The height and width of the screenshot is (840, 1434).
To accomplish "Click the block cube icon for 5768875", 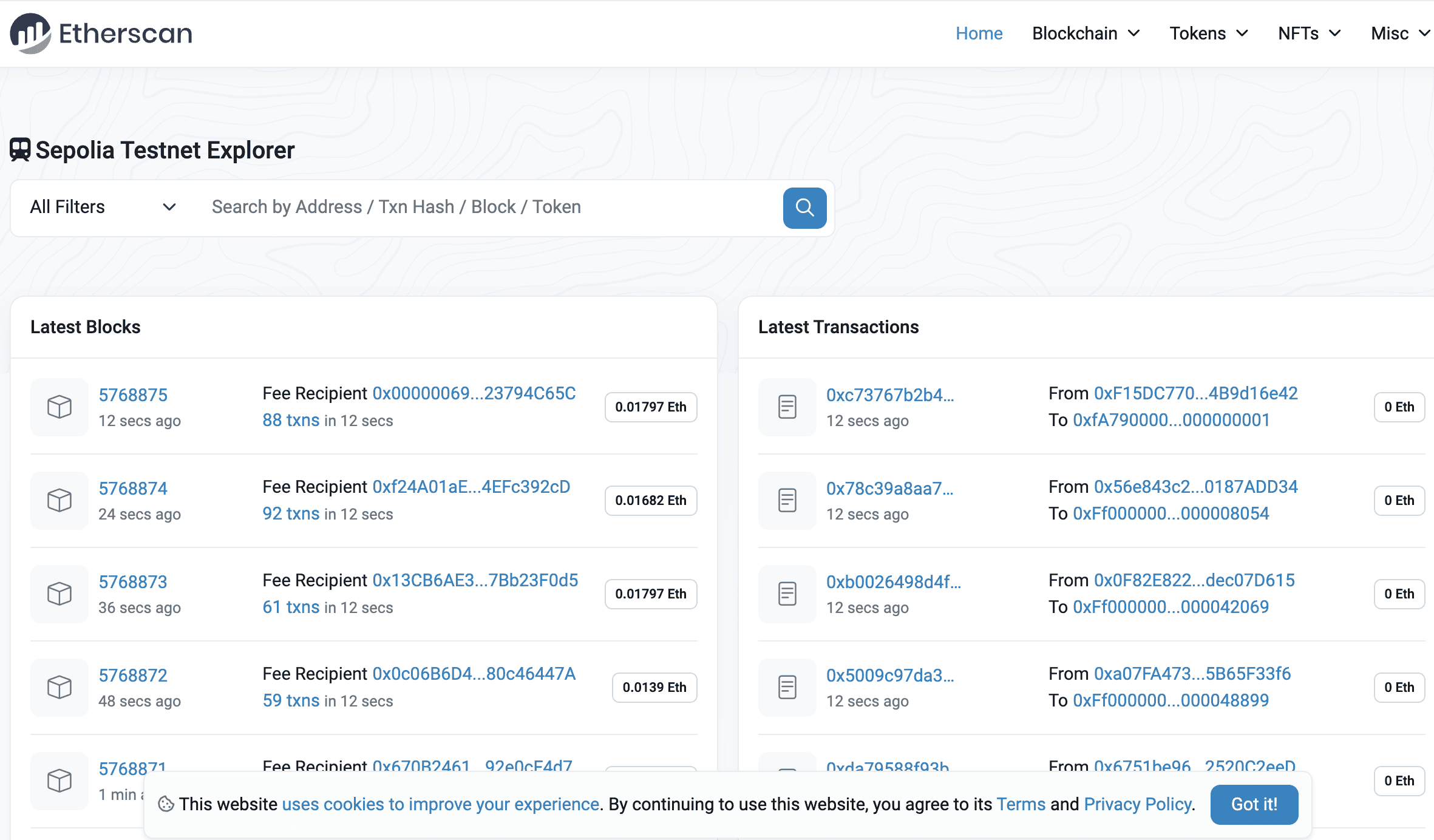I will 59,407.
